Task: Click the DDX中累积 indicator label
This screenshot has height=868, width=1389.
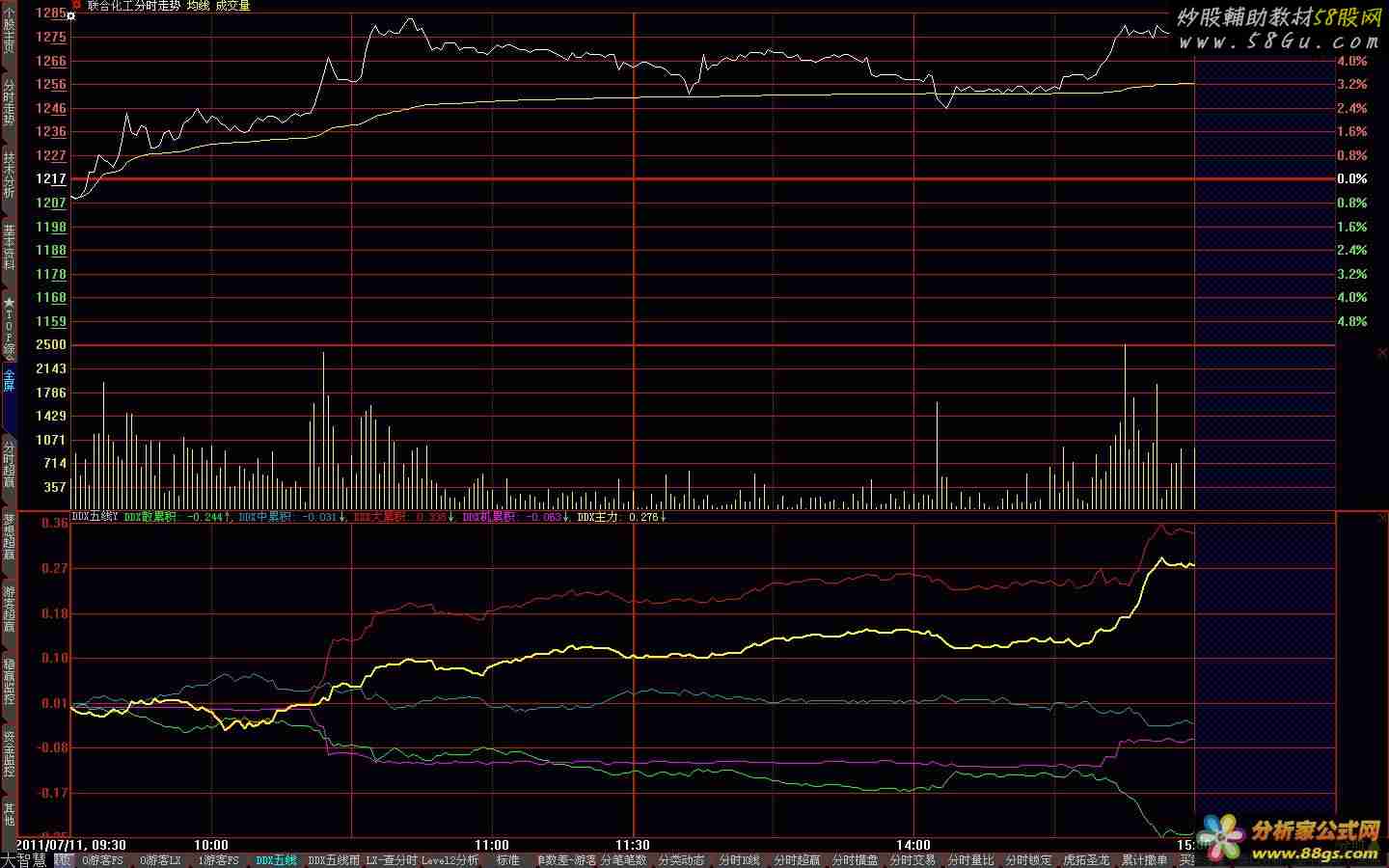Action: [x=264, y=517]
